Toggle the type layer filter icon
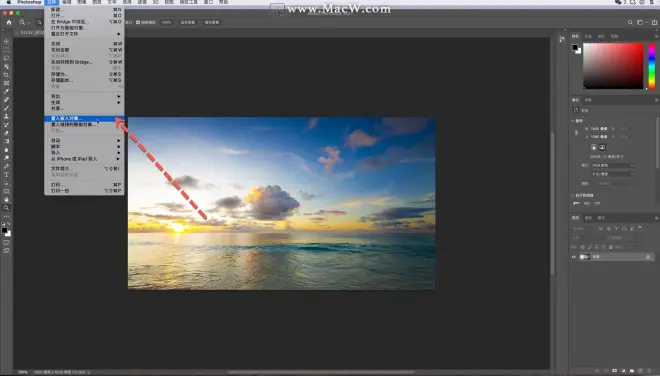This screenshot has height=376, width=660. 616,228
